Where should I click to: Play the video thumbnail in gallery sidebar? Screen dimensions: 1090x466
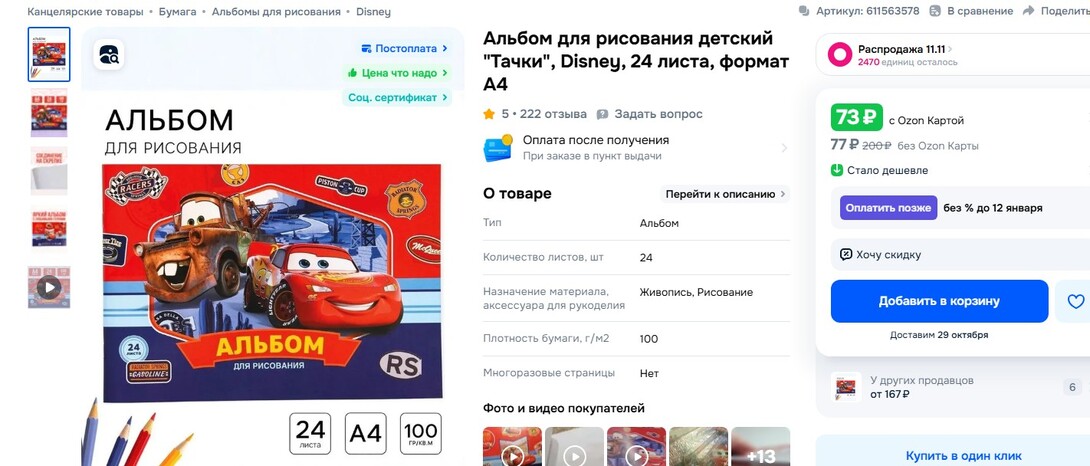[x=49, y=287]
